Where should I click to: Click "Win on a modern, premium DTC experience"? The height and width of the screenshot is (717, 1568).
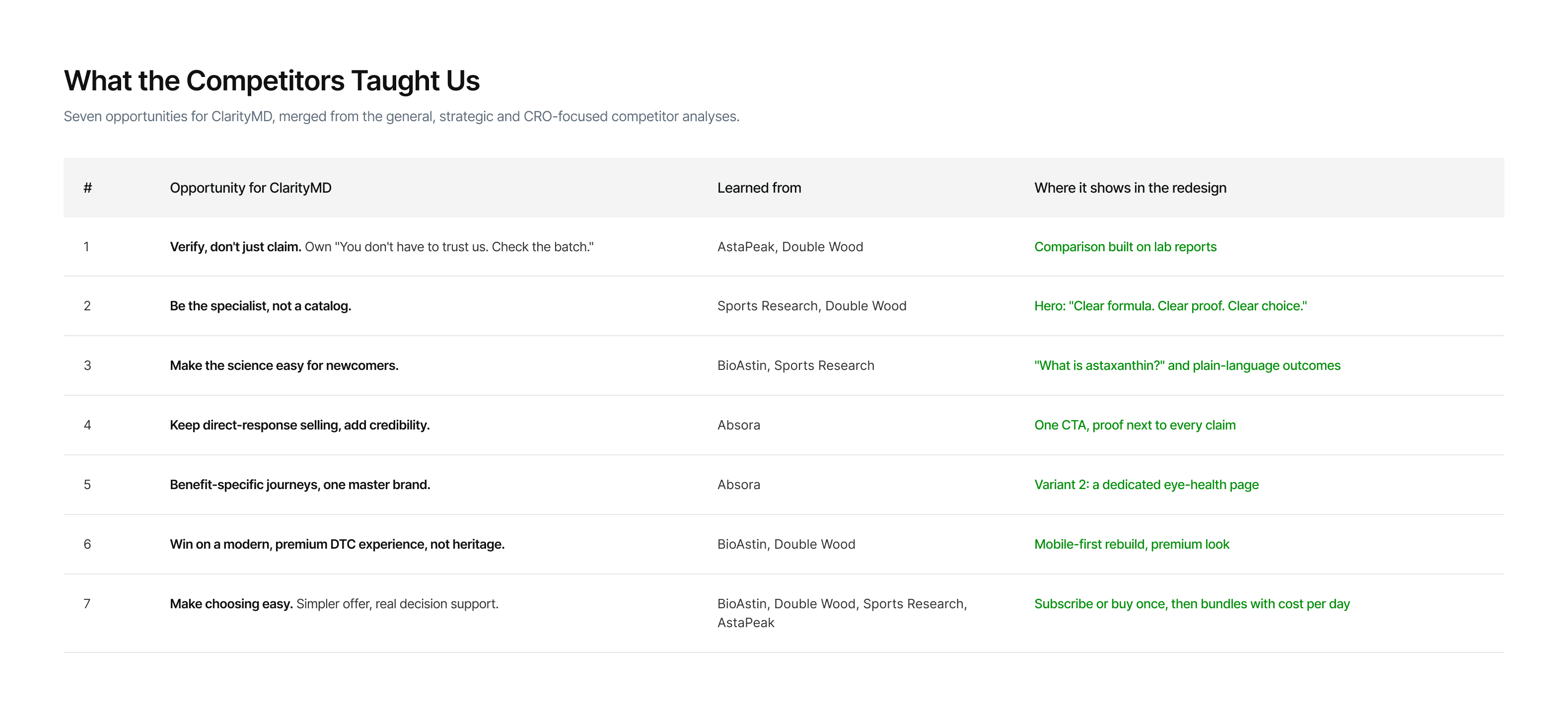337,545
